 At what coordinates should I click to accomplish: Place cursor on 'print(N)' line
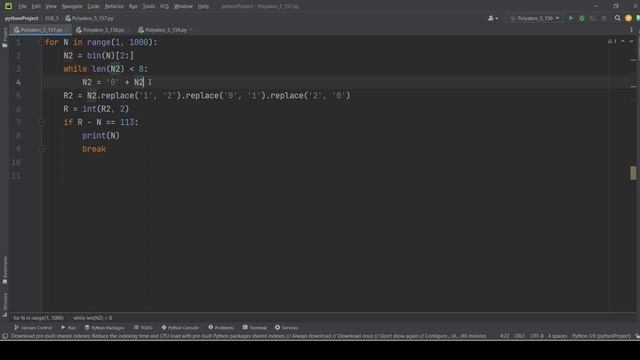101,136
